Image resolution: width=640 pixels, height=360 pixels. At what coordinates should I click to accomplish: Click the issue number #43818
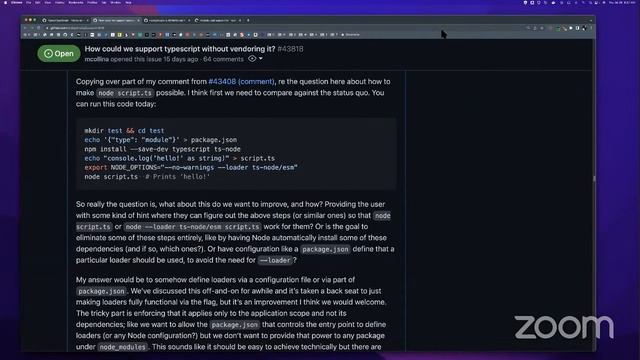pos(290,49)
